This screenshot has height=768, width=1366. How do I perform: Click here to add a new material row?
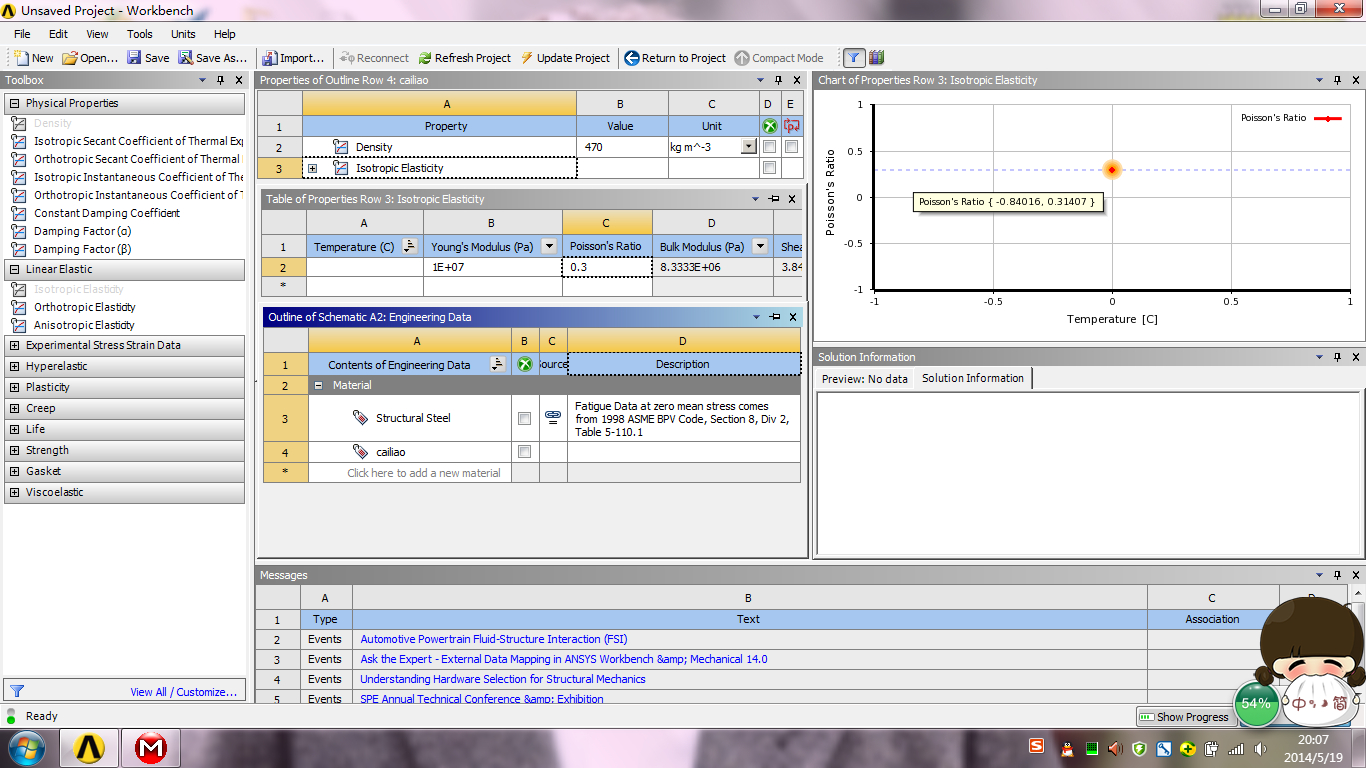click(x=423, y=473)
